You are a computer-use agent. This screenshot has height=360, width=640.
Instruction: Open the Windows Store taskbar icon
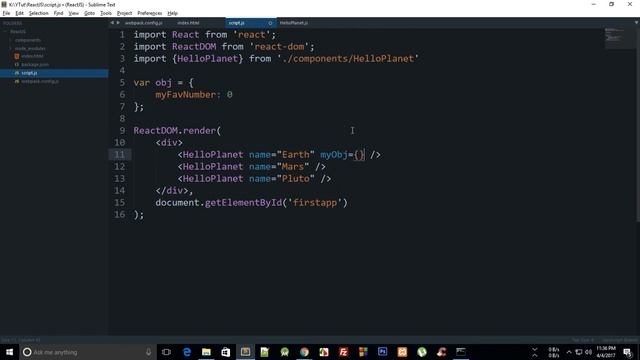coord(226,352)
